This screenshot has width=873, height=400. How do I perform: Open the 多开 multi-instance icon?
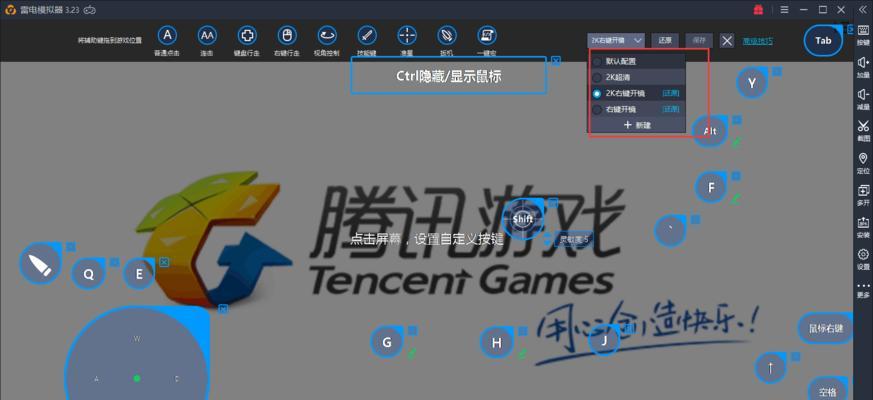[x=863, y=195]
